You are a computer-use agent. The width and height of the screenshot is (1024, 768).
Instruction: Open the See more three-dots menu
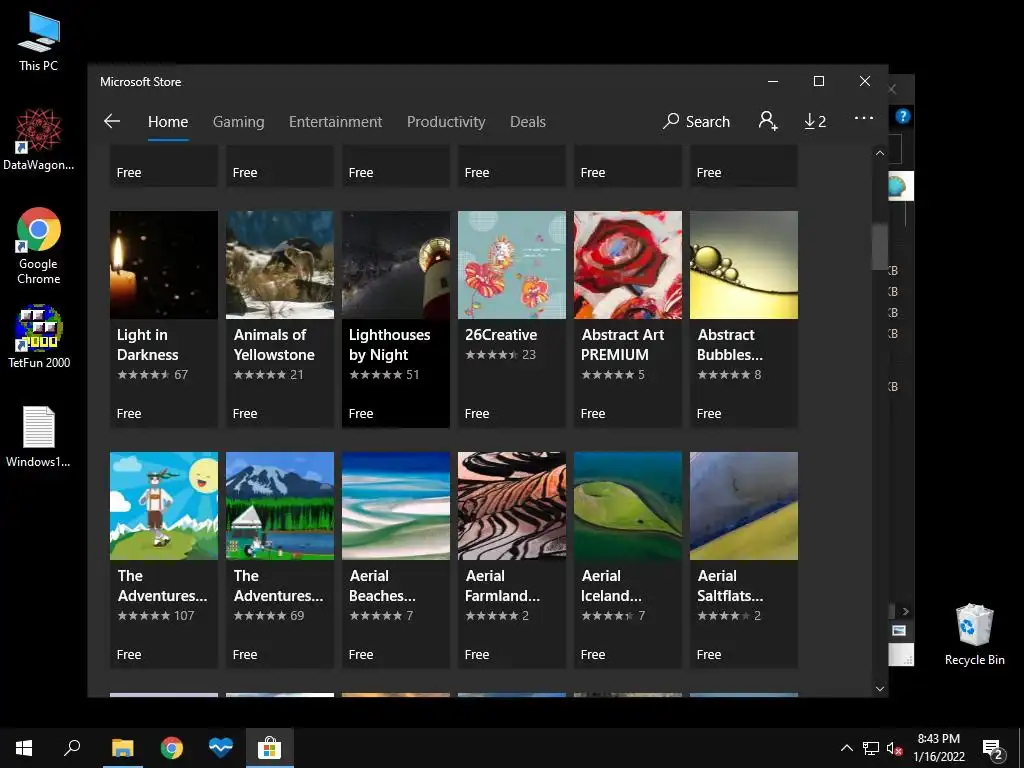(x=863, y=118)
